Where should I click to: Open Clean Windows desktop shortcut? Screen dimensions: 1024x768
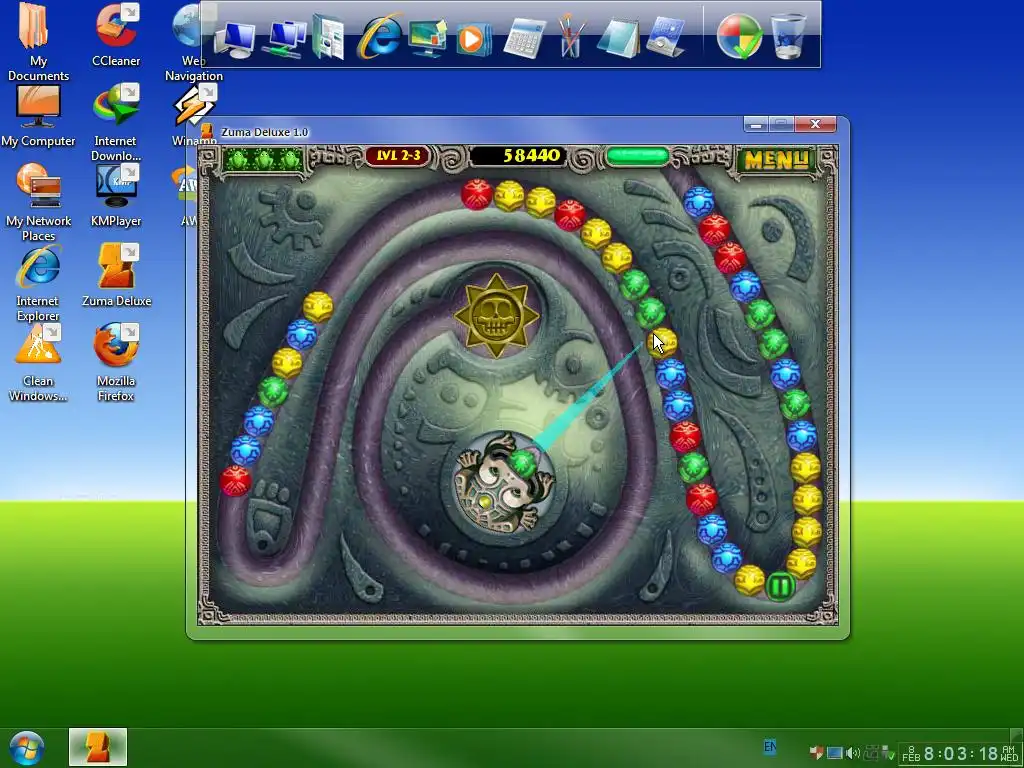38,363
